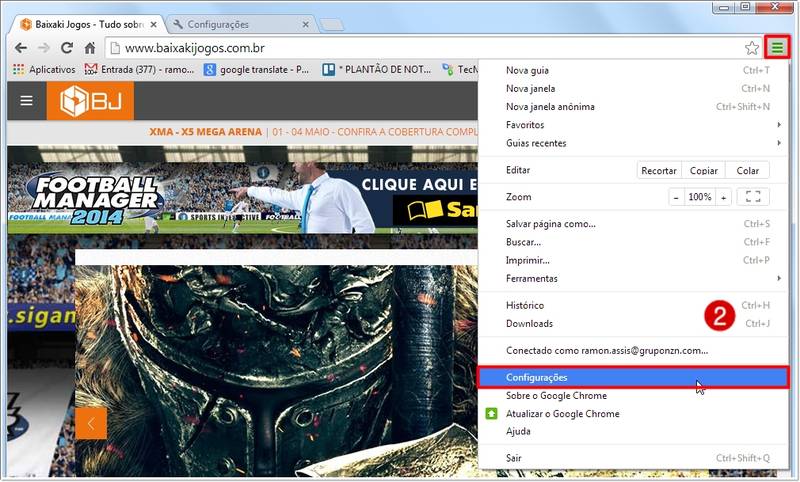This screenshot has height=482, width=800.
Task: Open the Chrome hamburger menu button
Action: point(777,47)
